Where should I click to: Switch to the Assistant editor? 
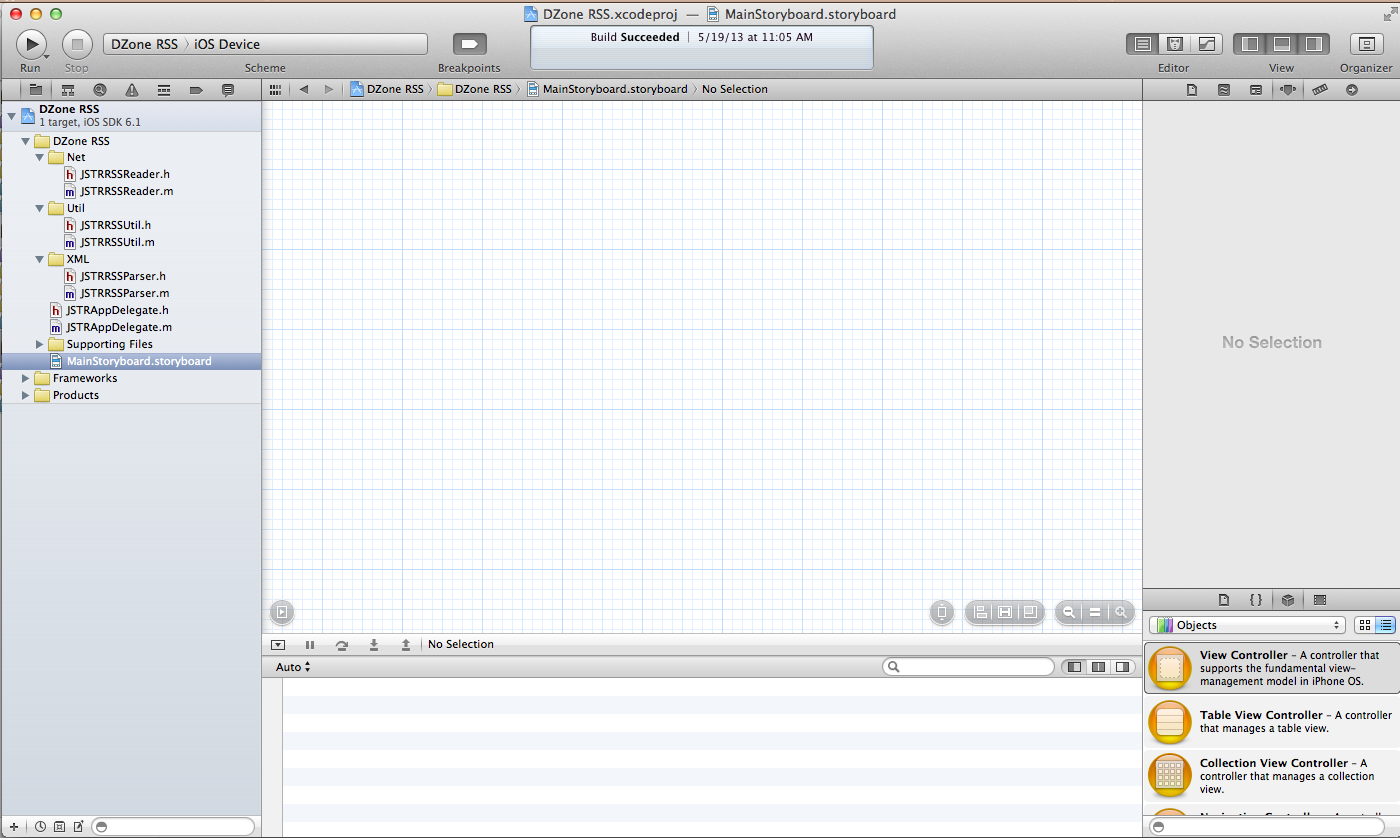pos(1176,44)
